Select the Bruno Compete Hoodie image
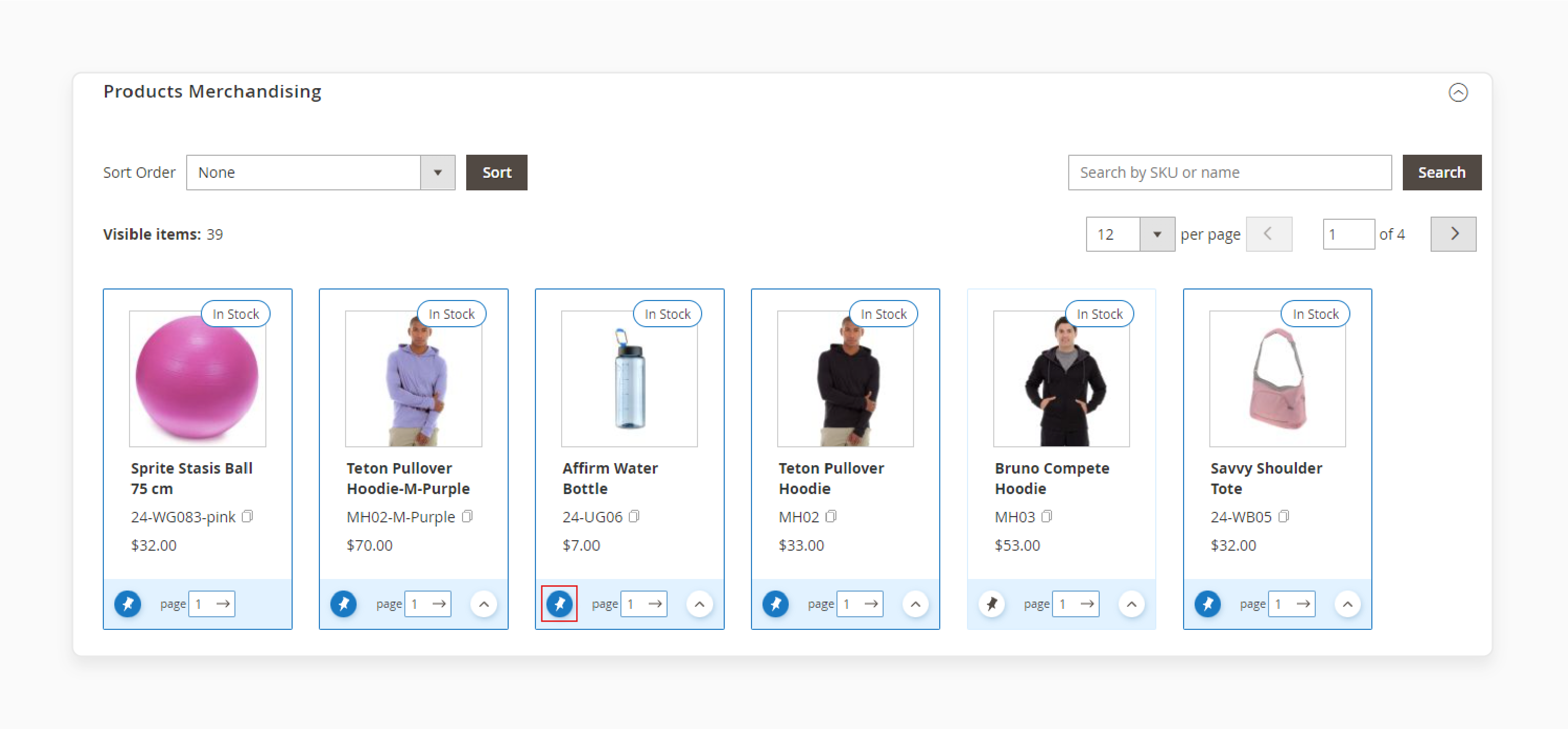Image resolution: width=1568 pixels, height=729 pixels. pyautogui.click(x=1061, y=379)
